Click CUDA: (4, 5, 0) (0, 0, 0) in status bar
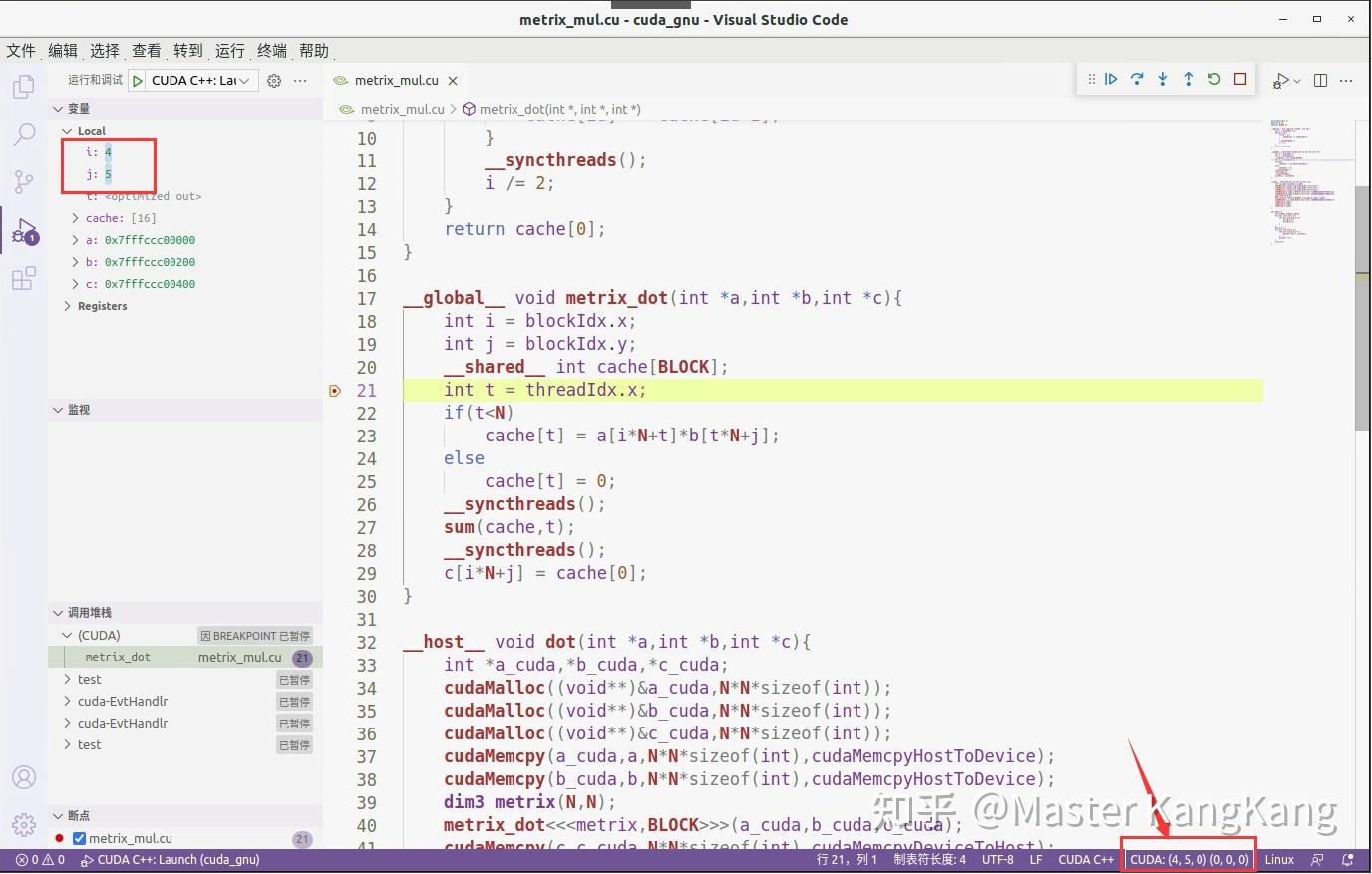Viewport: 1372px width, 874px height. point(1189,859)
